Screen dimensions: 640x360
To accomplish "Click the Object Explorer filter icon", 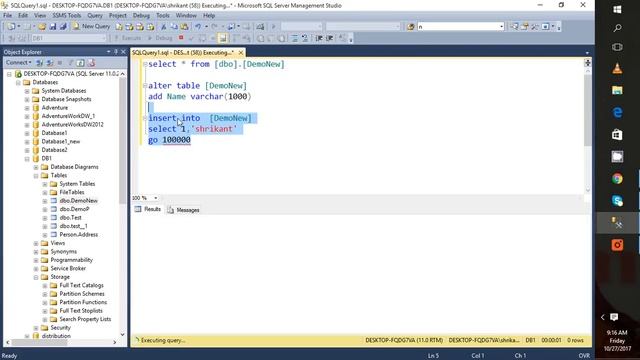I will [x=70, y=63].
